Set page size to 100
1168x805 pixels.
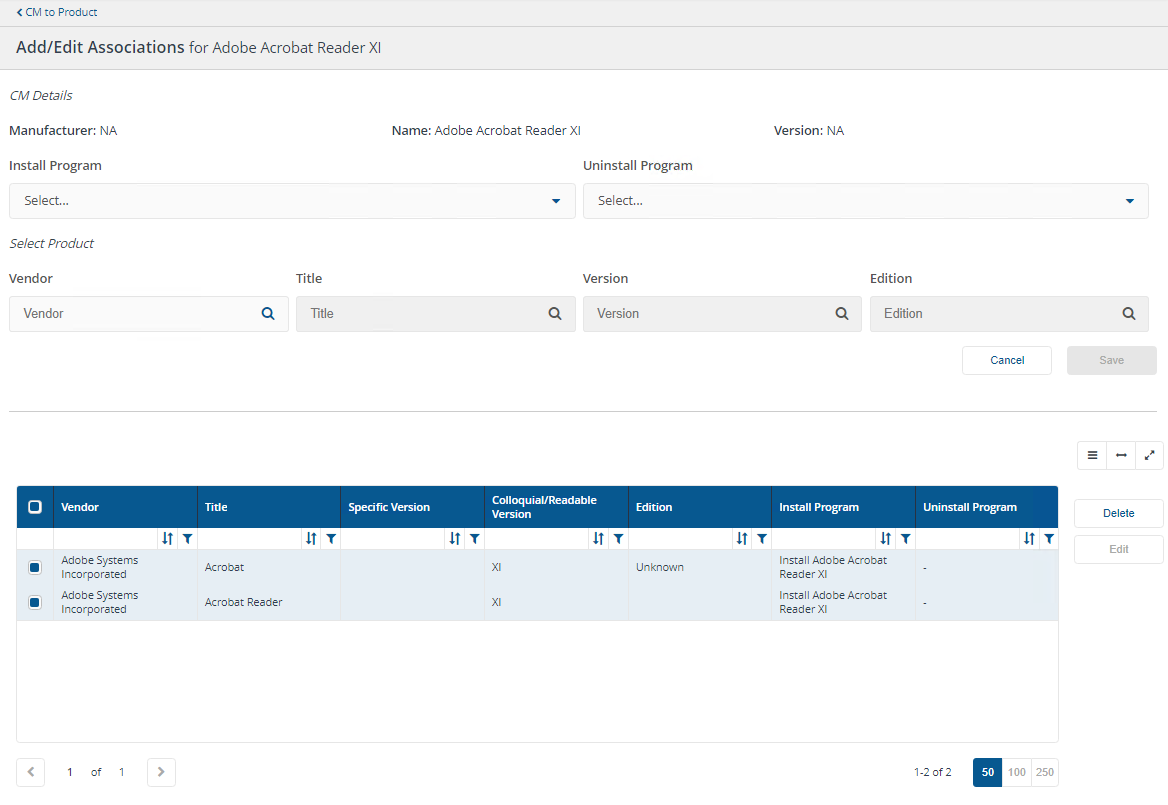coord(1016,772)
